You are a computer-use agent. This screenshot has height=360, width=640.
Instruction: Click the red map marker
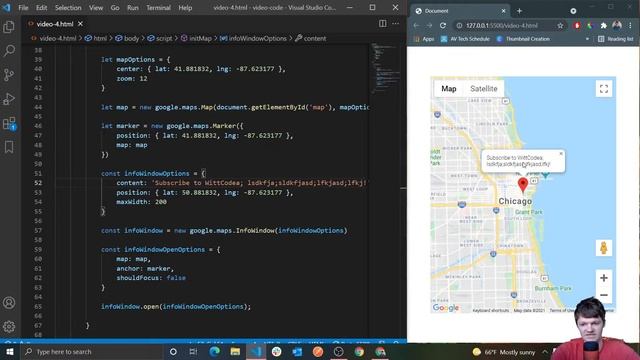[522, 185]
